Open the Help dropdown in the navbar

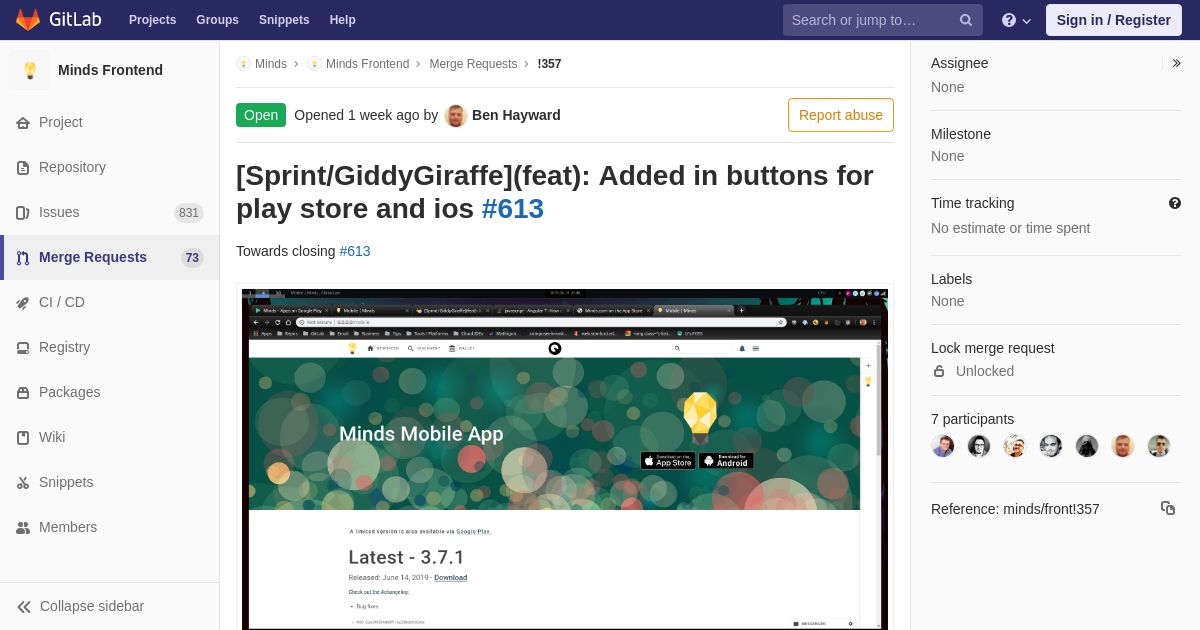click(x=1016, y=20)
